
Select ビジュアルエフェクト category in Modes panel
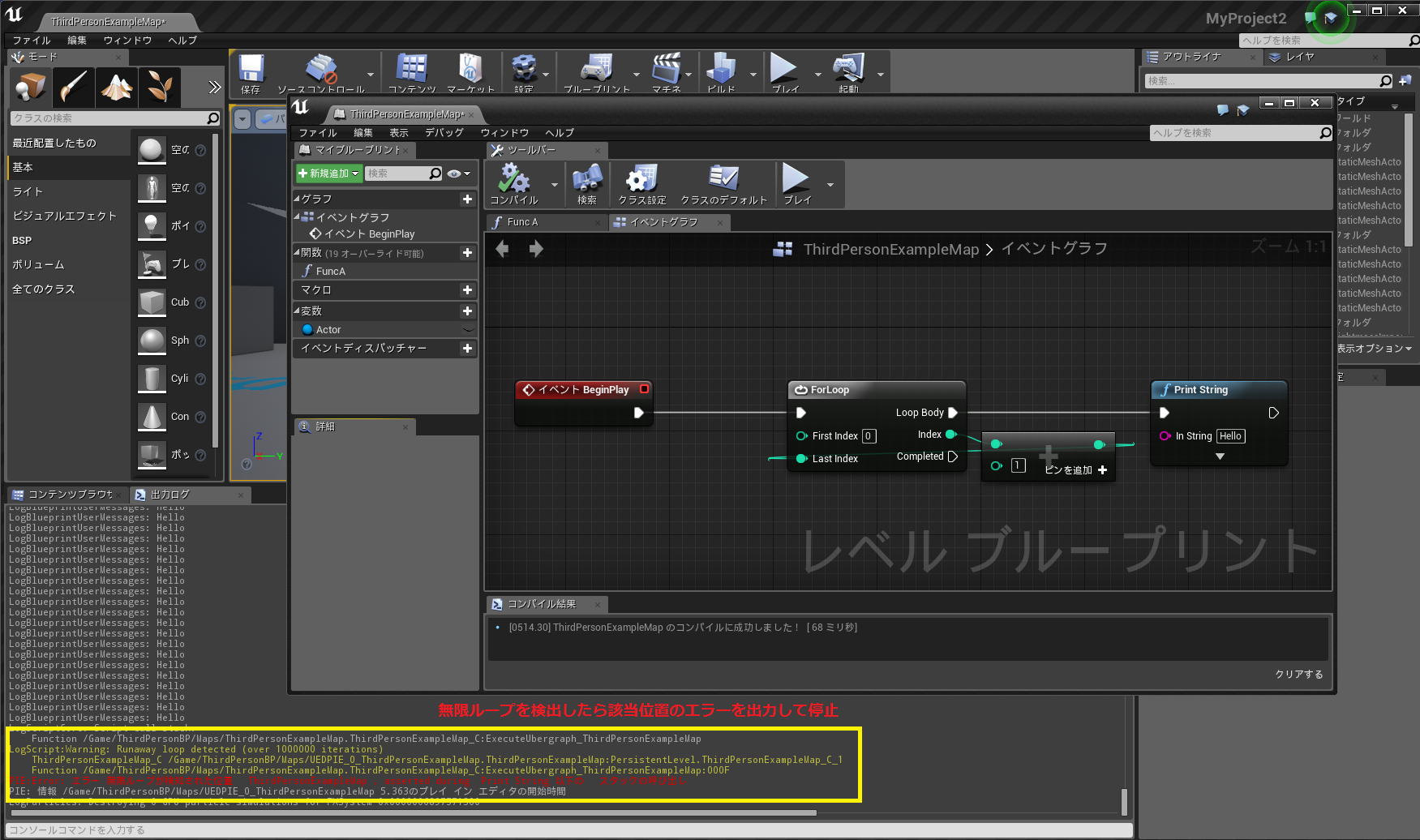point(70,216)
